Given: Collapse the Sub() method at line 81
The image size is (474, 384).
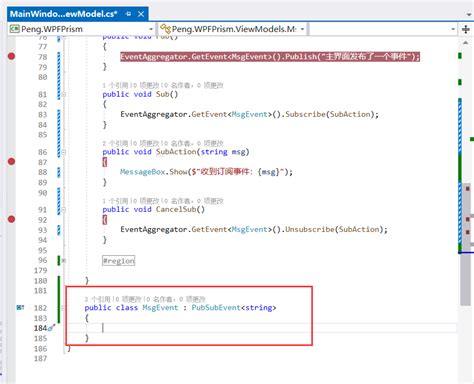Looking at the screenshot, I should pyautogui.click(x=64, y=94).
